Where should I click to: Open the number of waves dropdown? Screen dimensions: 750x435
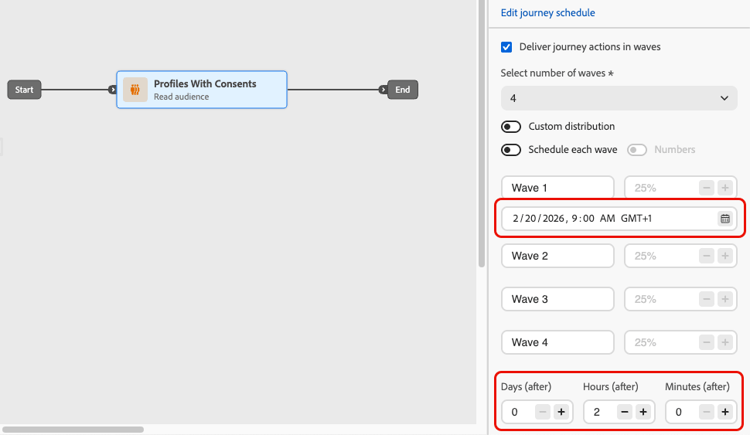pos(618,98)
